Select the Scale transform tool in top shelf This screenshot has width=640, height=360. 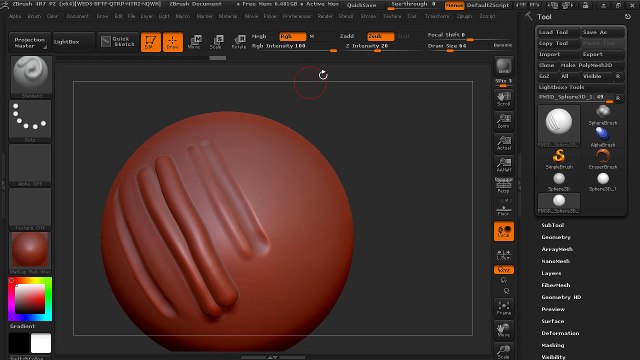(216, 42)
